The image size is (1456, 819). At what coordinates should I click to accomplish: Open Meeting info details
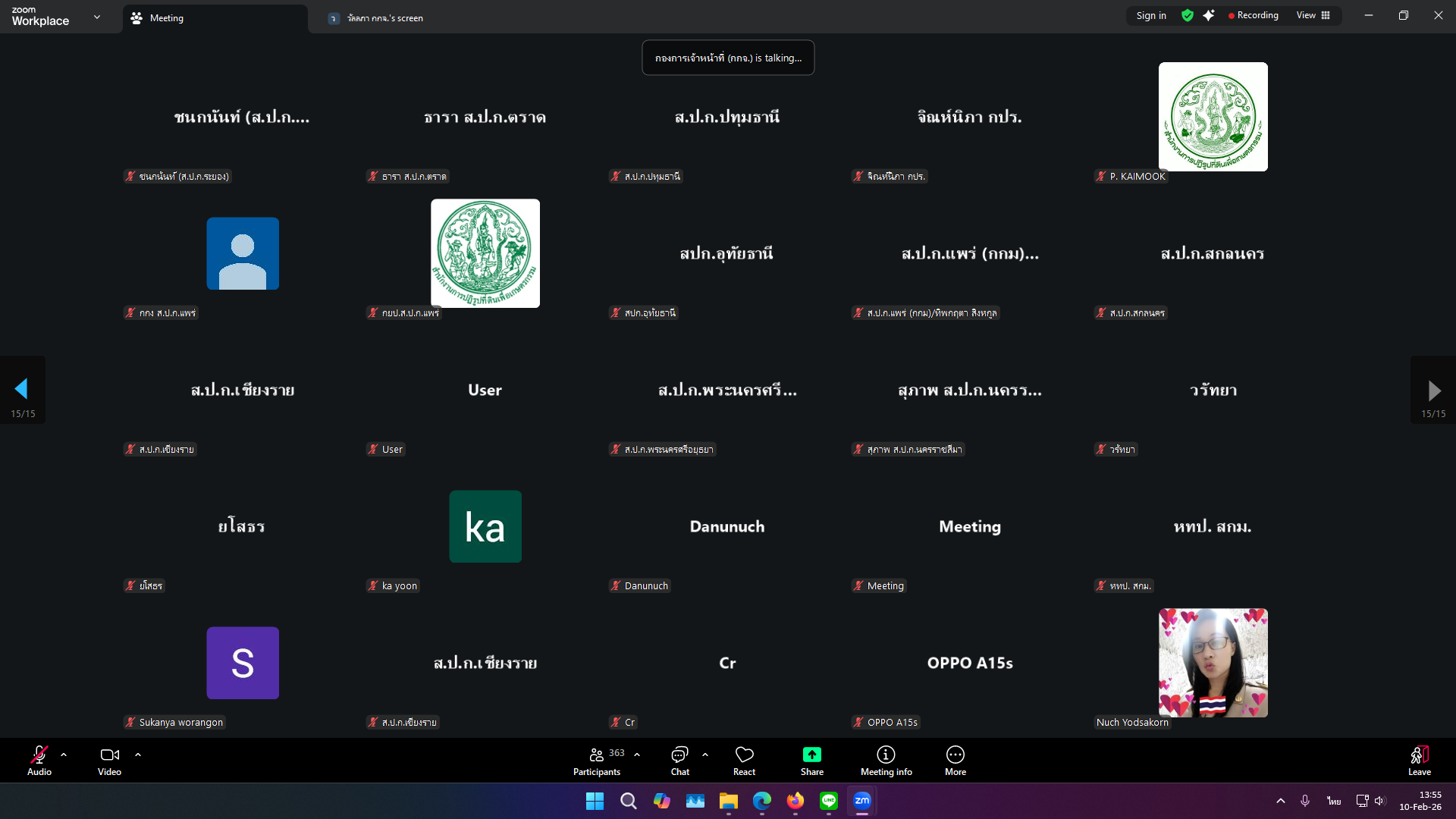886,761
